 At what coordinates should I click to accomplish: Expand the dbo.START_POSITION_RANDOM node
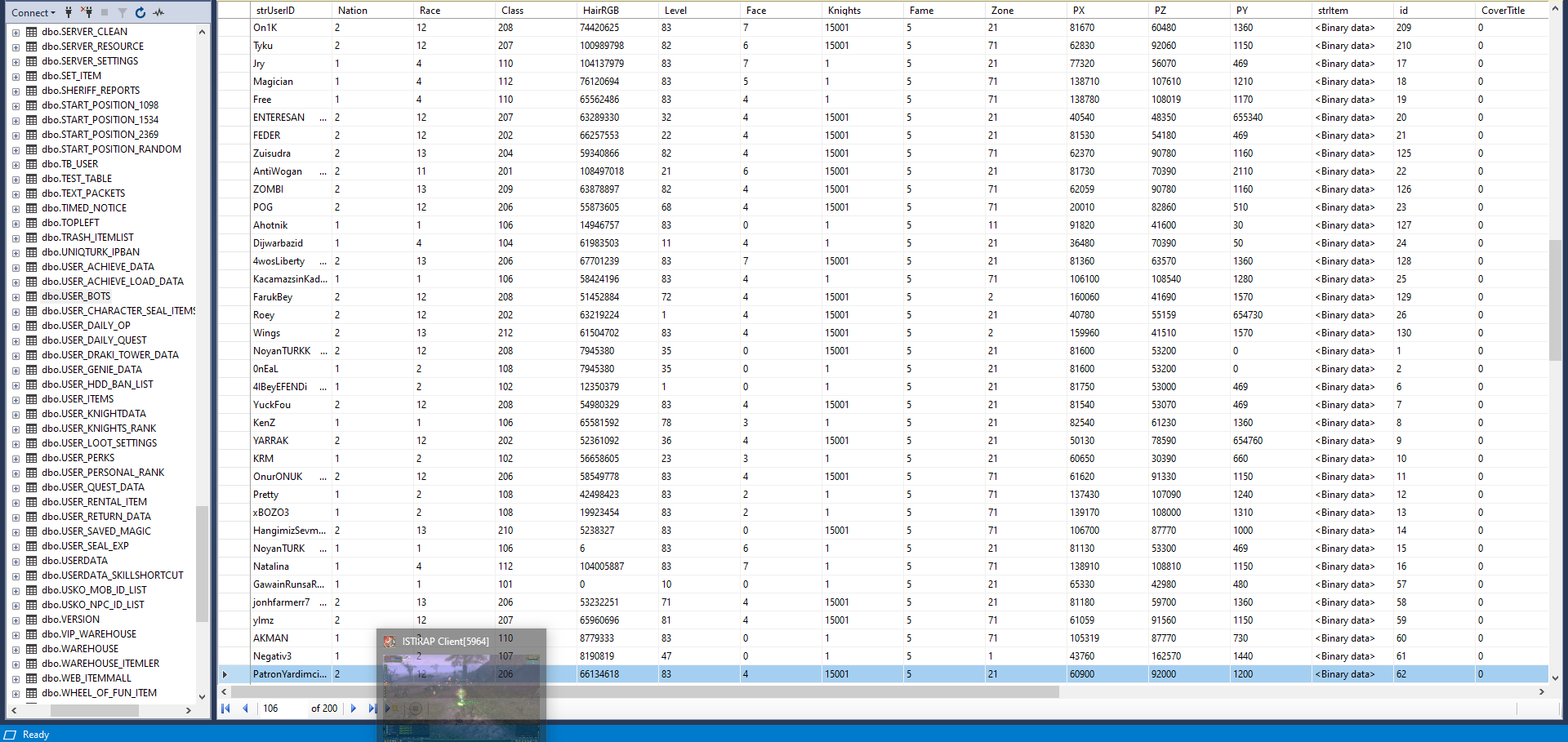(x=16, y=149)
